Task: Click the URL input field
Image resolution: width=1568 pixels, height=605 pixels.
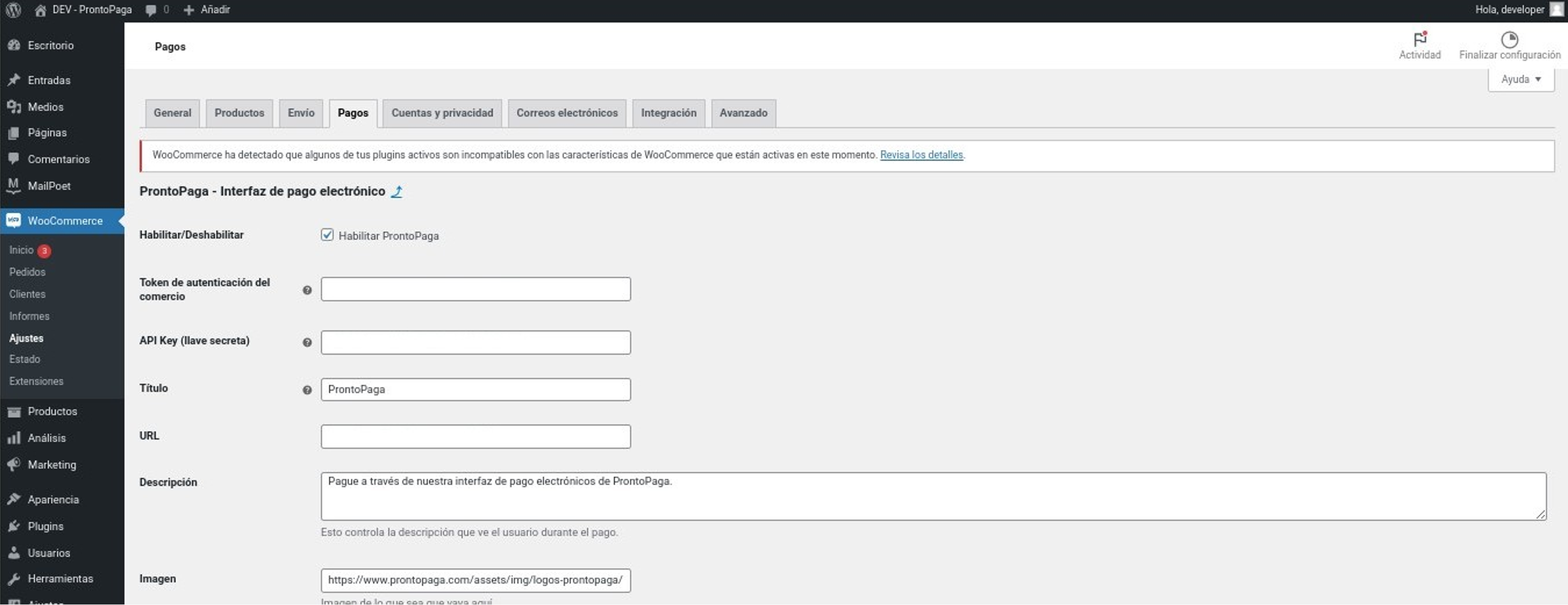Action: [476, 436]
